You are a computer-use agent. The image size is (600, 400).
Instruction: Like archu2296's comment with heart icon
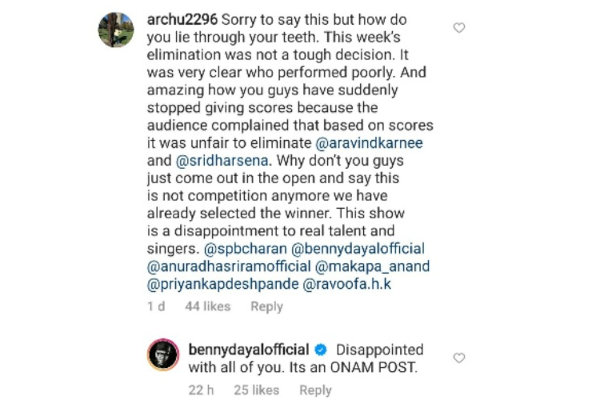[x=459, y=28]
